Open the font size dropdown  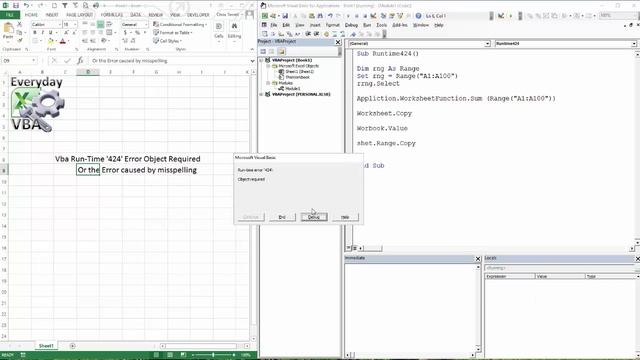pyautogui.click(x=75, y=24)
